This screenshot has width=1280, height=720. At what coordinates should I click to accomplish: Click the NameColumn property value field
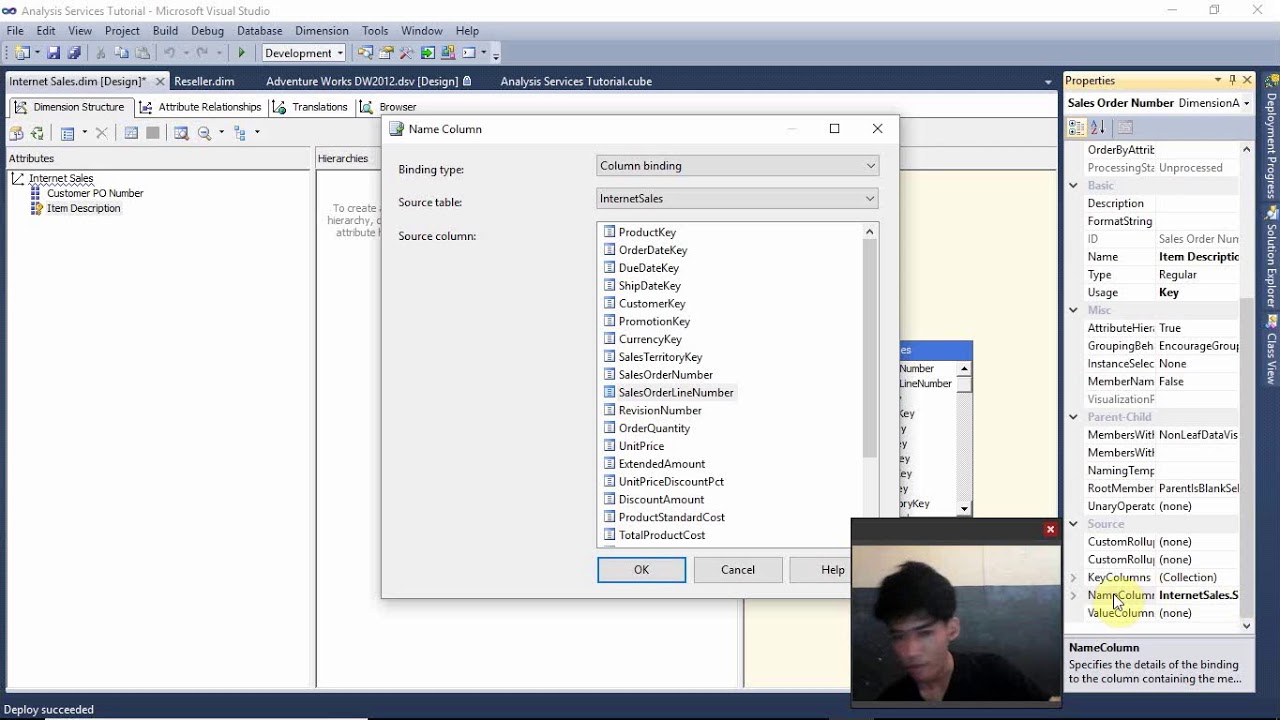point(1198,595)
